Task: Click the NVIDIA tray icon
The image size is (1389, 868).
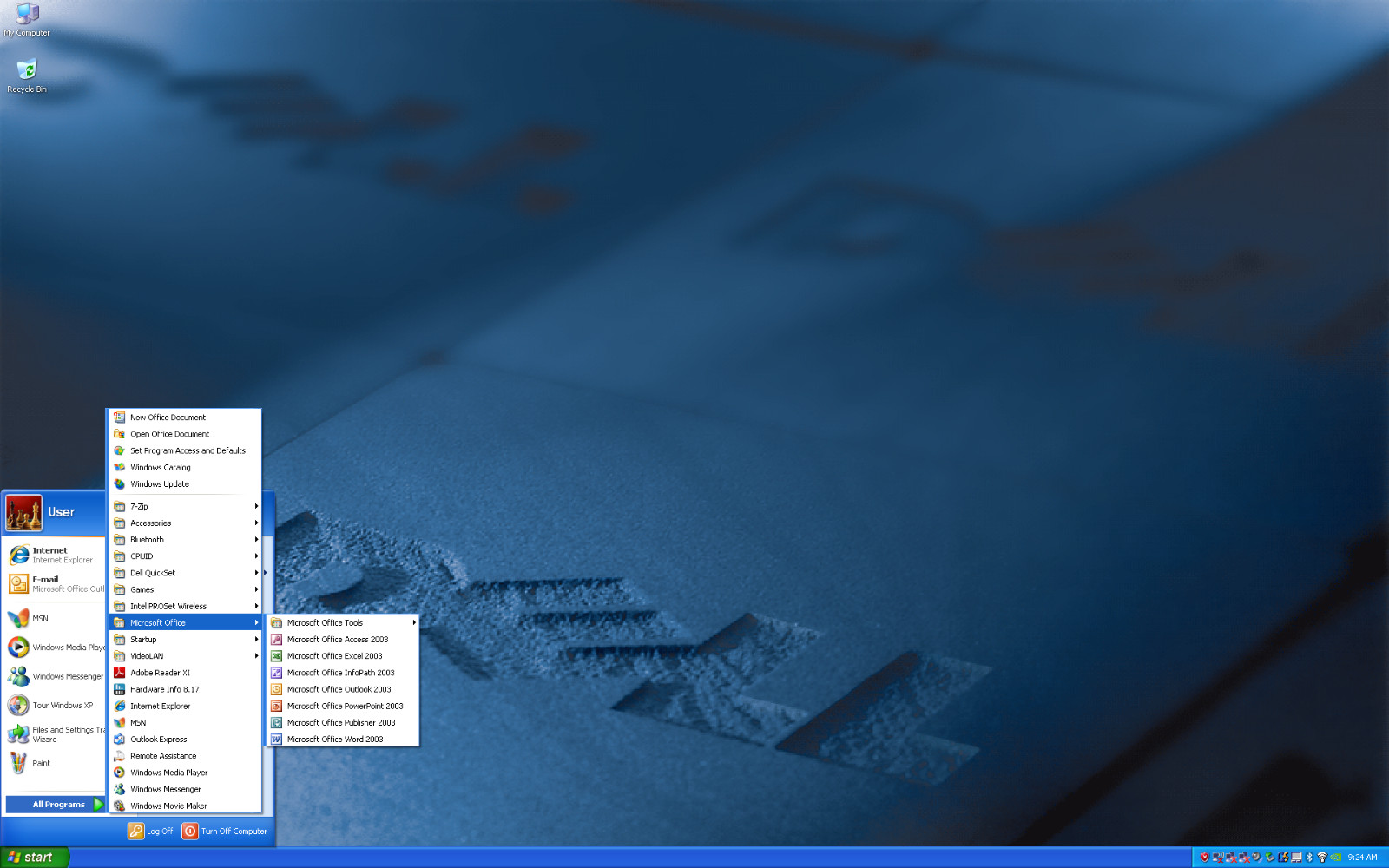Action: click(x=1336, y=858)
